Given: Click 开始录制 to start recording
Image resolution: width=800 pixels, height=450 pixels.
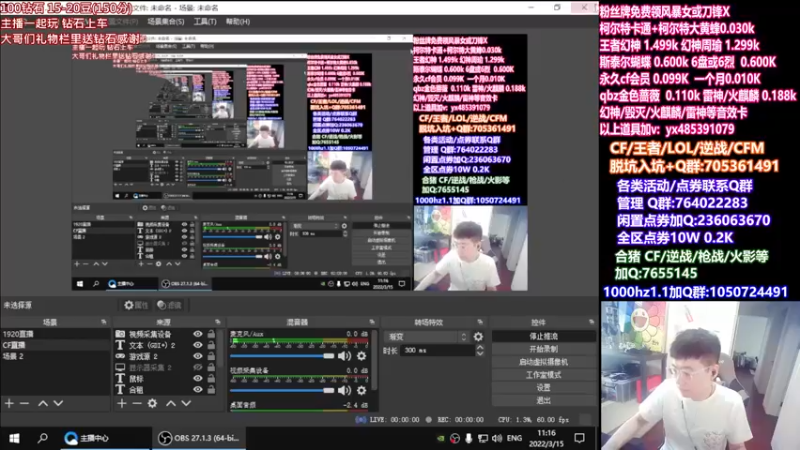Looking at the screenshot, I should pos(543,349).
